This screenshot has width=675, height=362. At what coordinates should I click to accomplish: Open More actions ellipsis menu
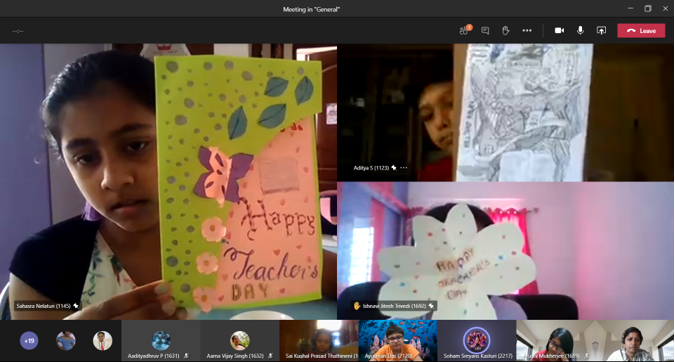tap(527, 31)
